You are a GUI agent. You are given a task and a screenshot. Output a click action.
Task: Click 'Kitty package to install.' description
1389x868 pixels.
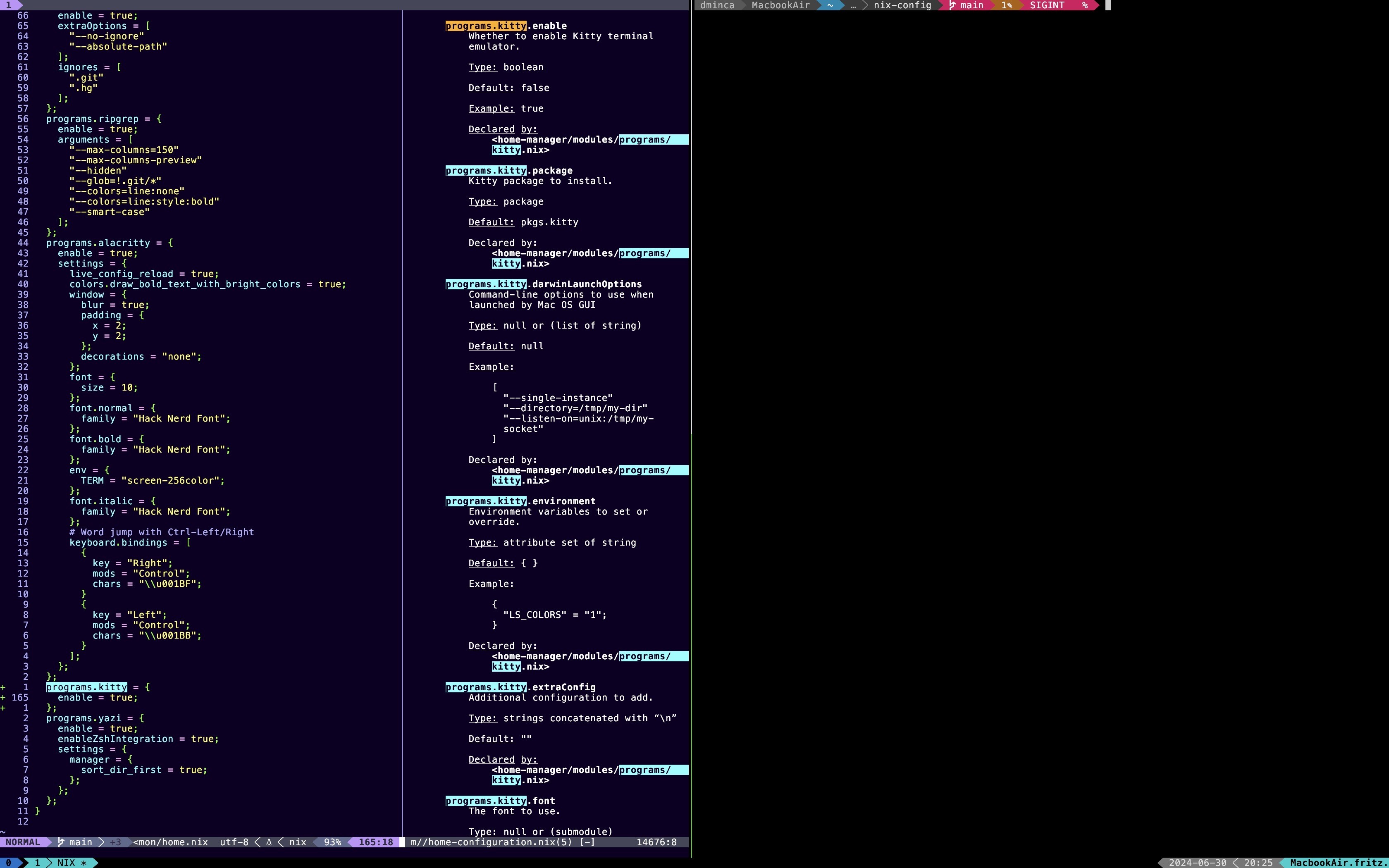(x=541, y=181)
